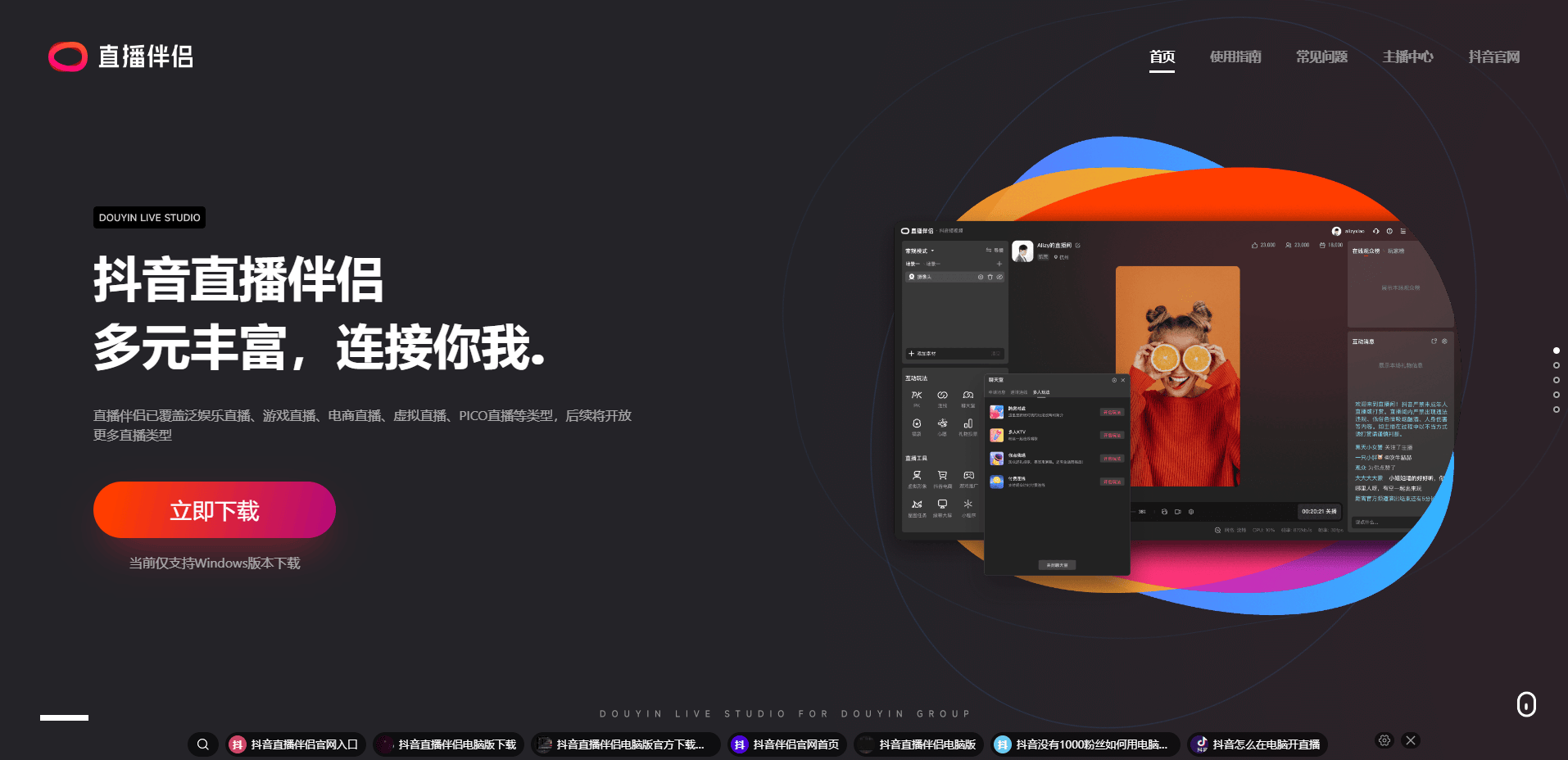Select the PK interactive play icon
The image size is (1568, 760).
(917, 395)
